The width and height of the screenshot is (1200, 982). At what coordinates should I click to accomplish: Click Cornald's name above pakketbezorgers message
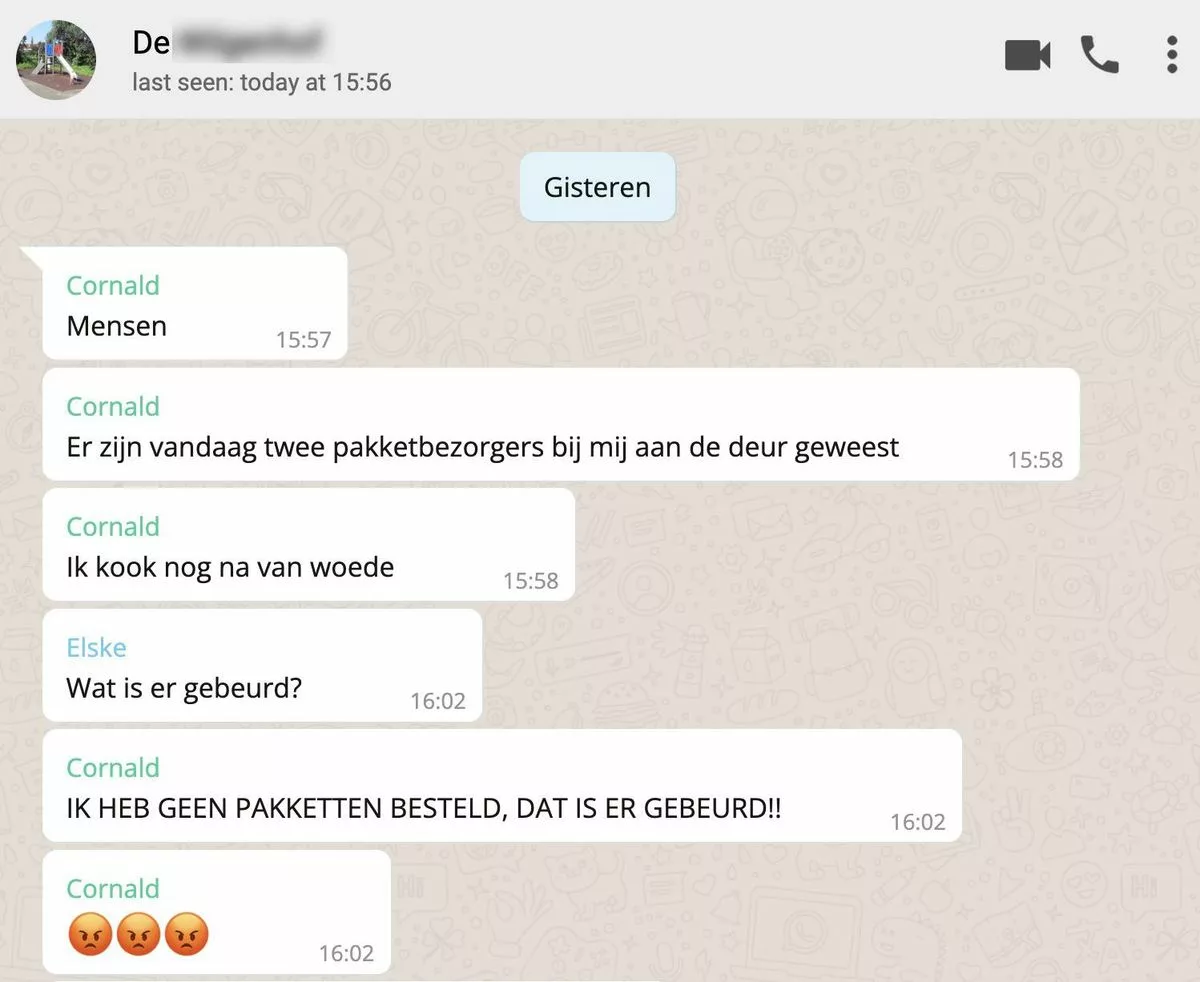(x=113, y=406)
